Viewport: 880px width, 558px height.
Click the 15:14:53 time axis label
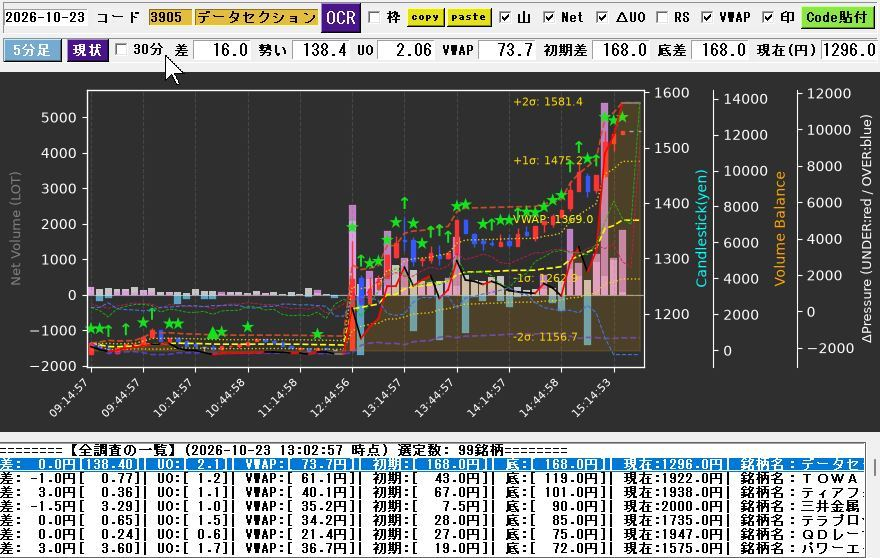click(592, 397)
